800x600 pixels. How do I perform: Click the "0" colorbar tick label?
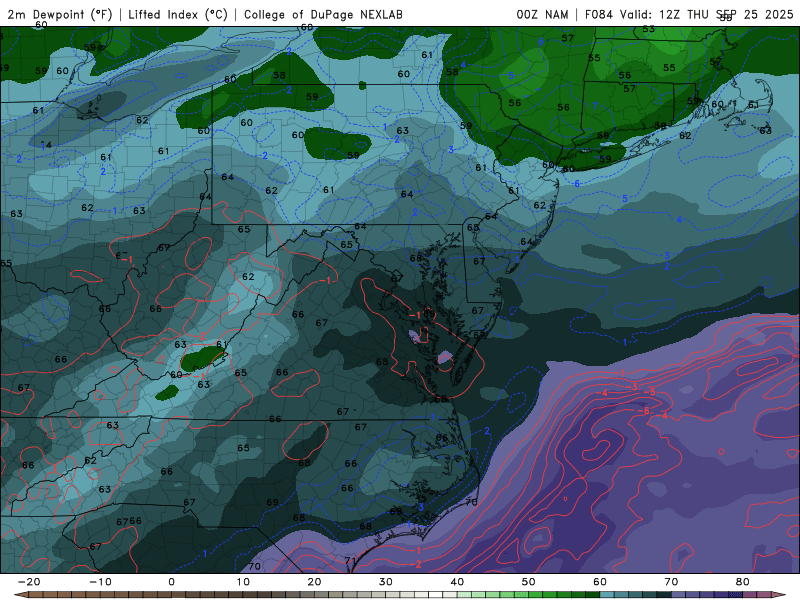[171, 582]
